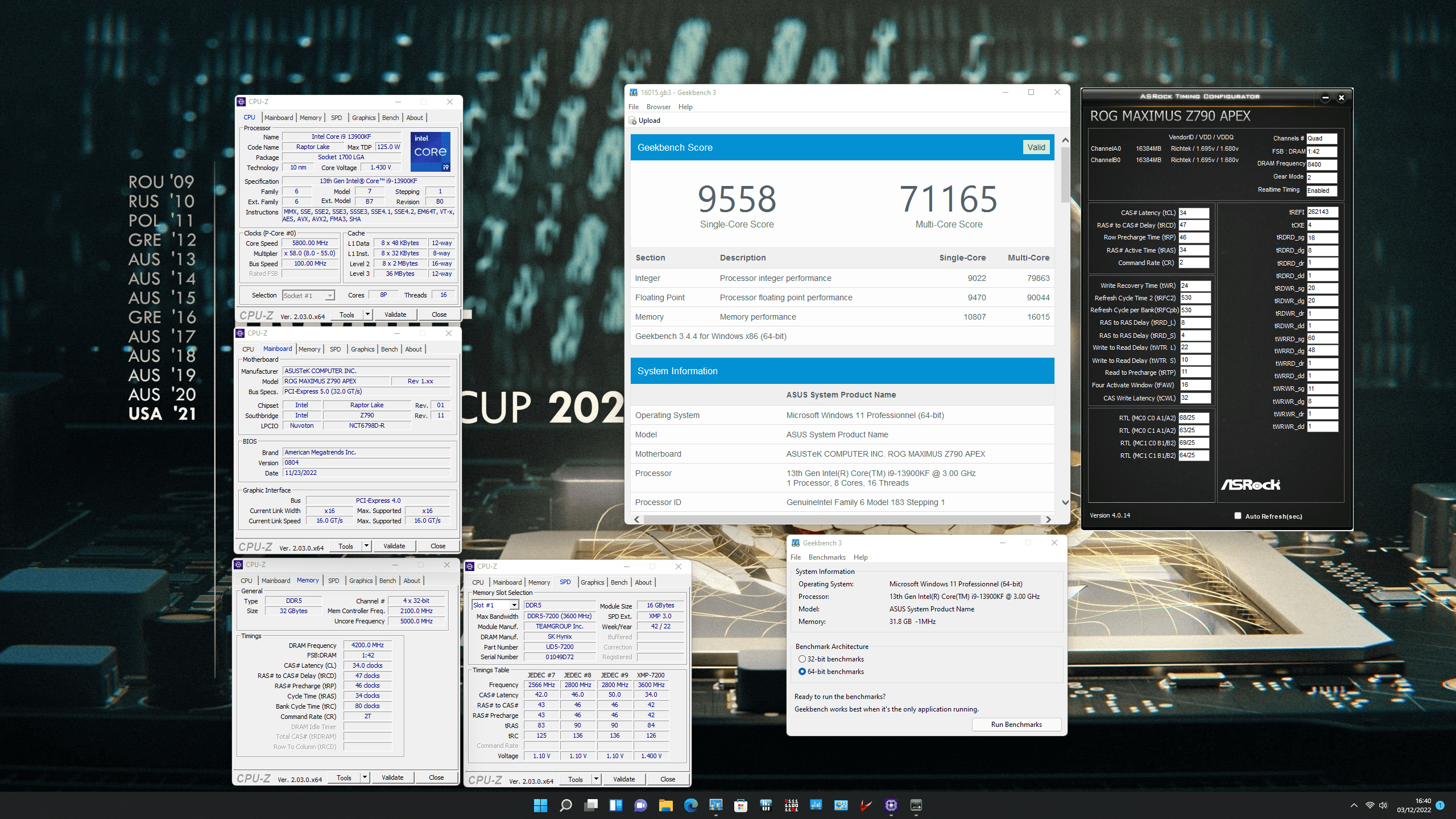This screenshot has width=1456, height=819.
Task: Open File Explorer from the taskbar
Action: [x=665, y=805]
